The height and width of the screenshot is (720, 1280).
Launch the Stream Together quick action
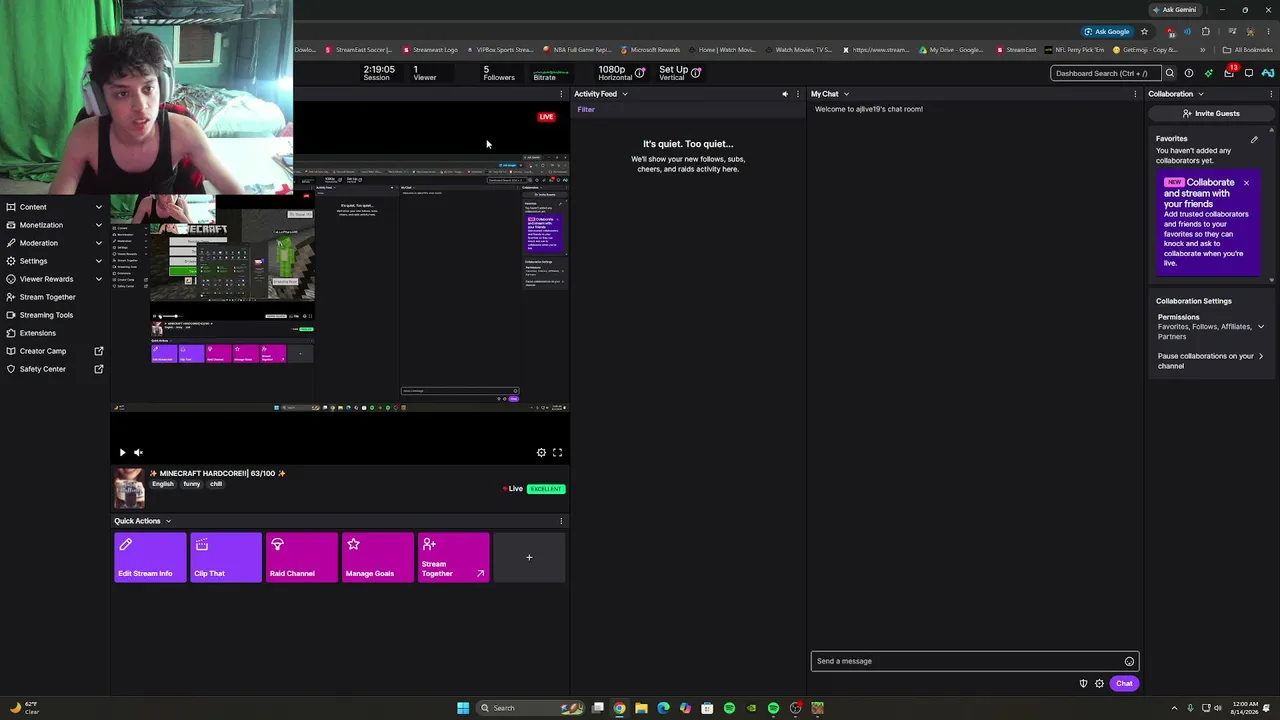454,557
